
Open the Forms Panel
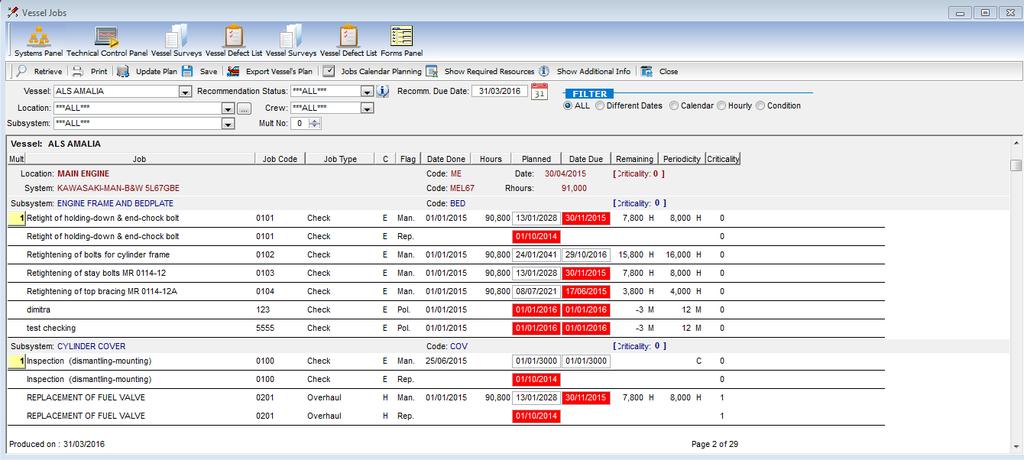pyautogui.click(x=401, y=41)
